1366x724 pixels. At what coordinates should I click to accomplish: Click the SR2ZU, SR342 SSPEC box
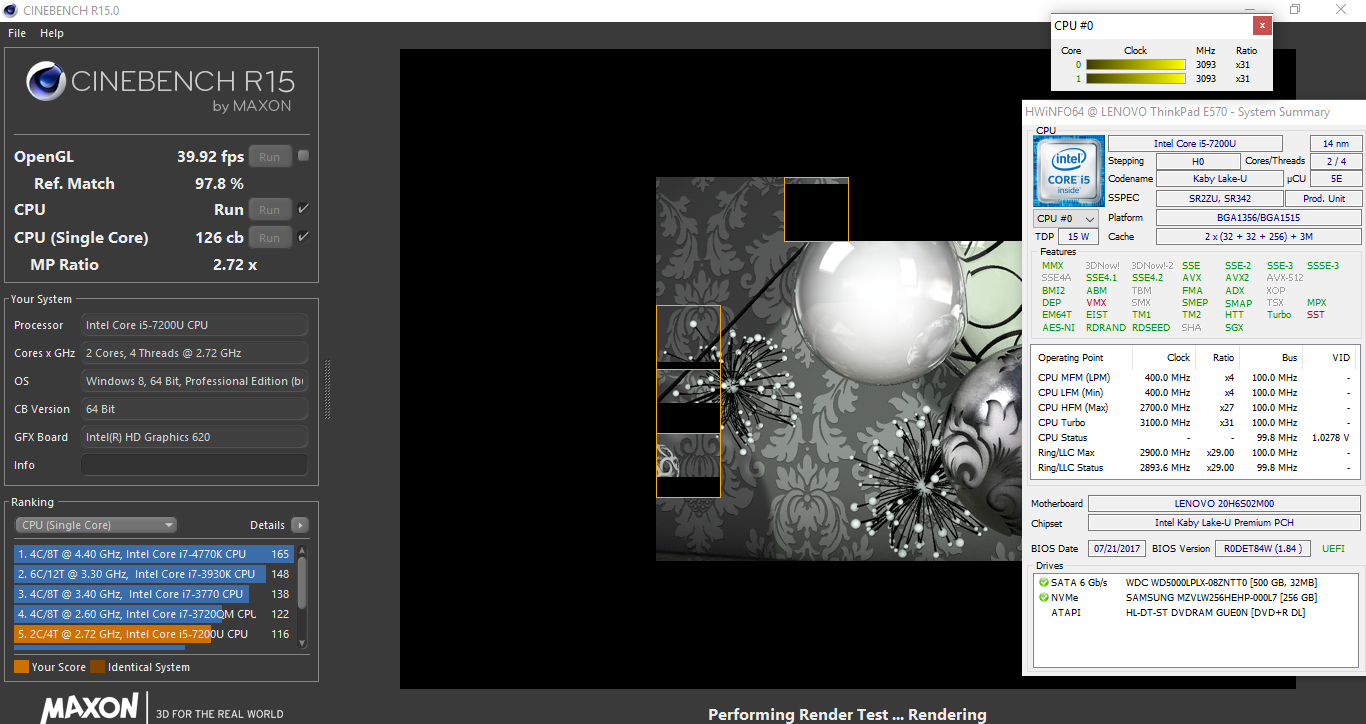[x=1219, y=199]
